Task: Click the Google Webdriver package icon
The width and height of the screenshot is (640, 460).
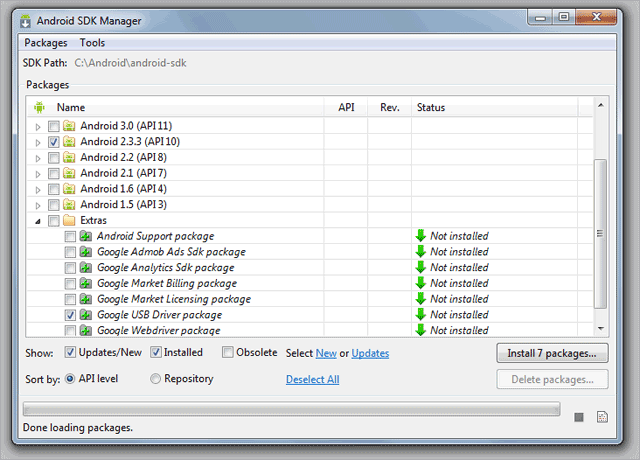Action: [86, 330]
